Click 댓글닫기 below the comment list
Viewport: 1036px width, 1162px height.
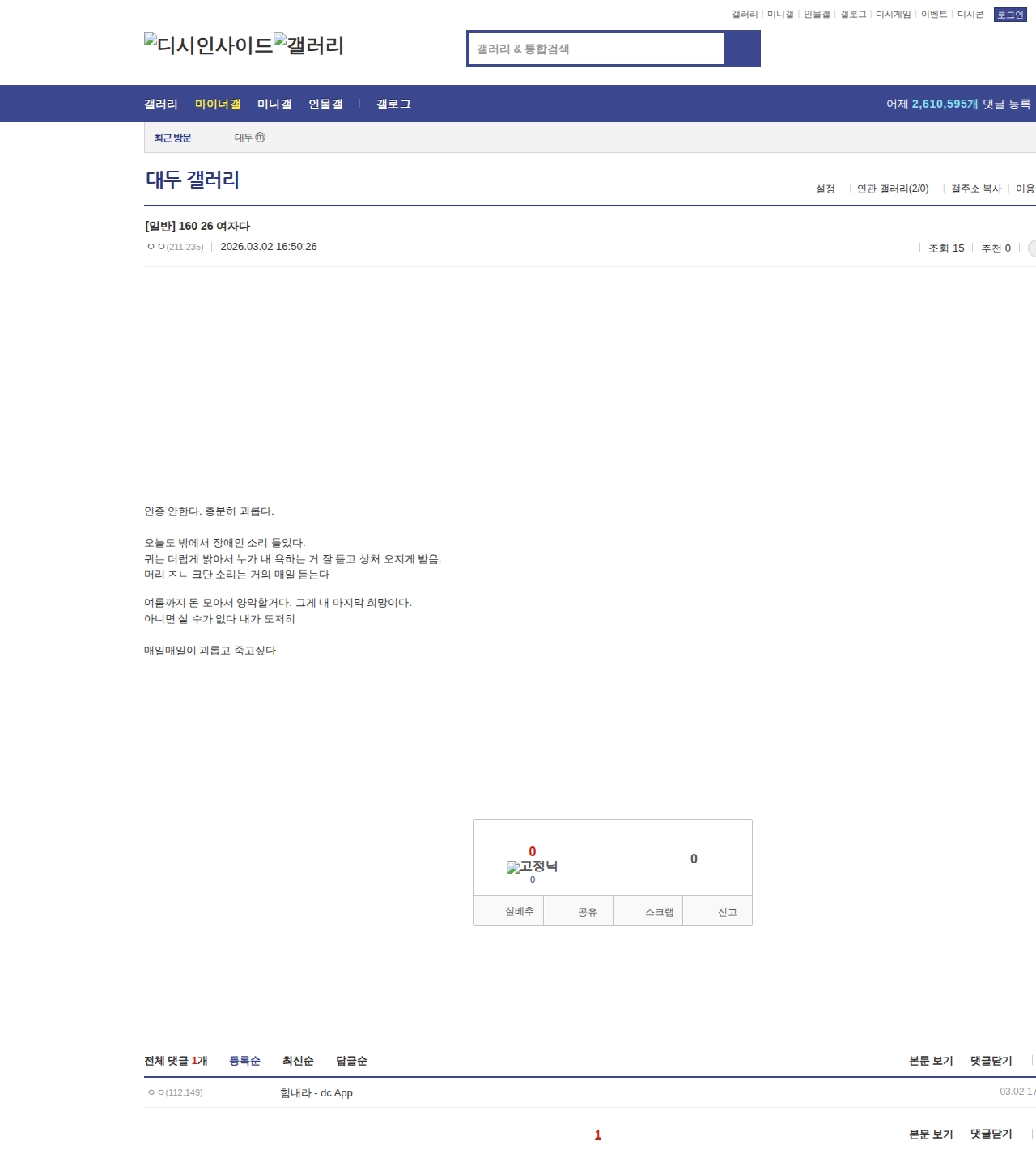point(991,1134)
